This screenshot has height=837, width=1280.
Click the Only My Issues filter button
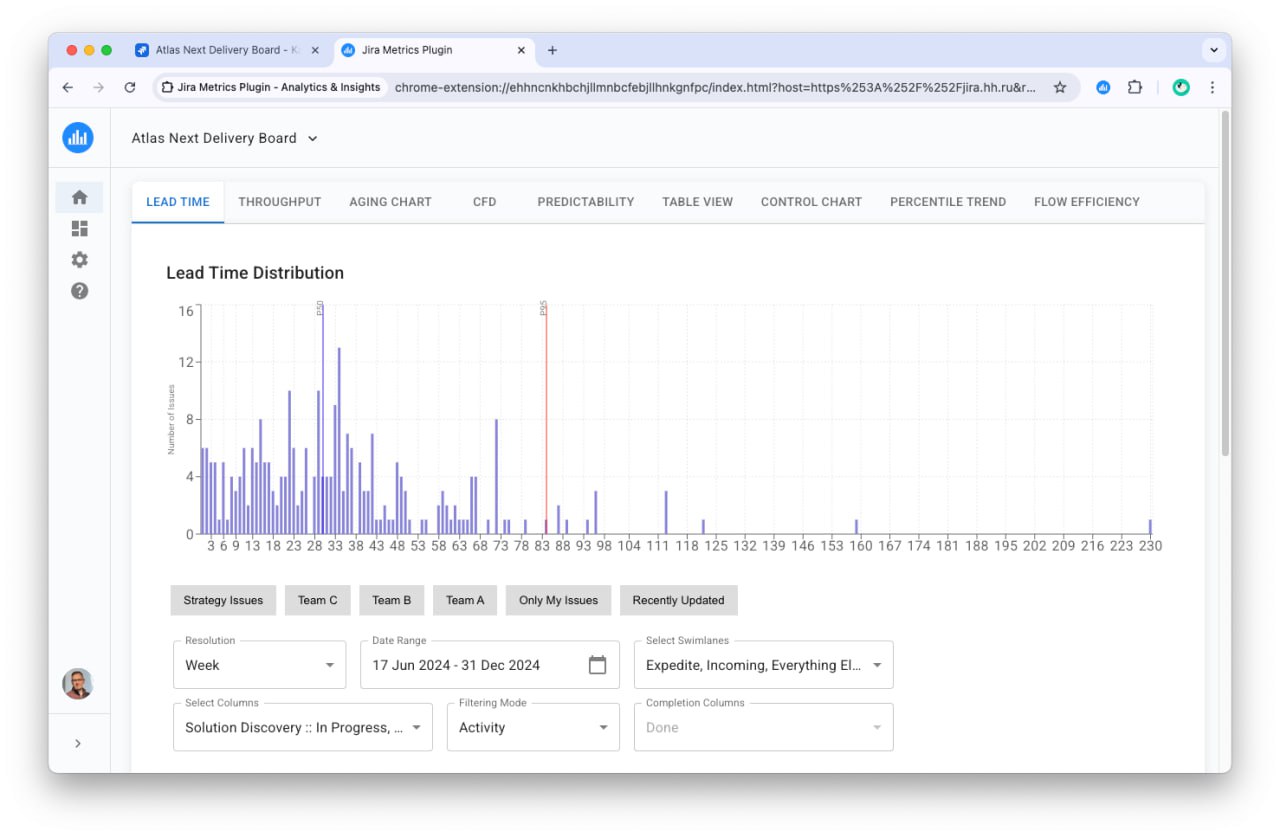[x=558, y=600]
